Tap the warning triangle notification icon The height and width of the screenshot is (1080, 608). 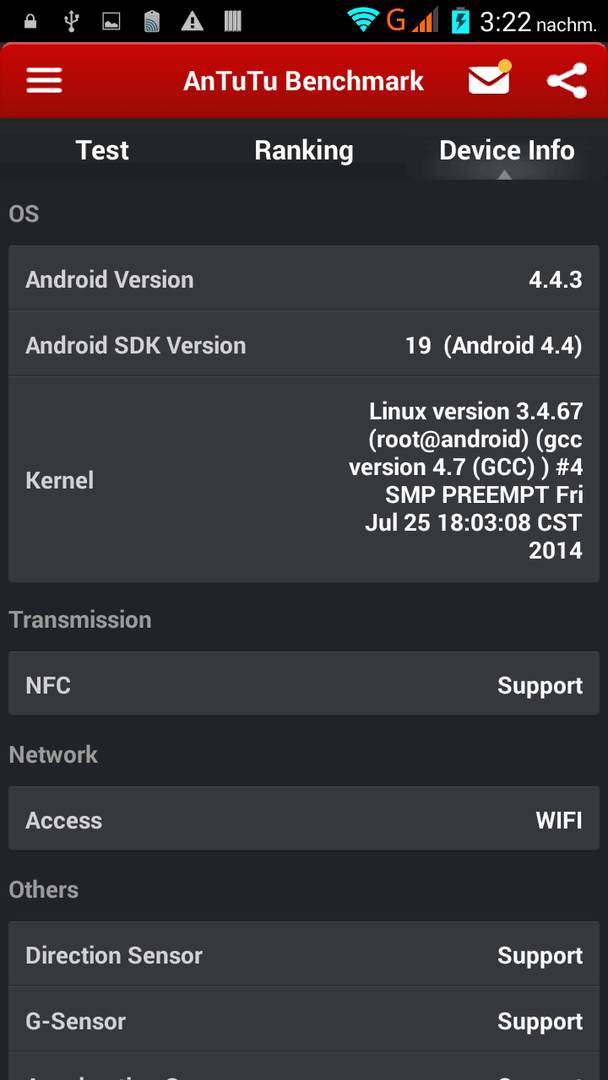[x=192, y=21]
